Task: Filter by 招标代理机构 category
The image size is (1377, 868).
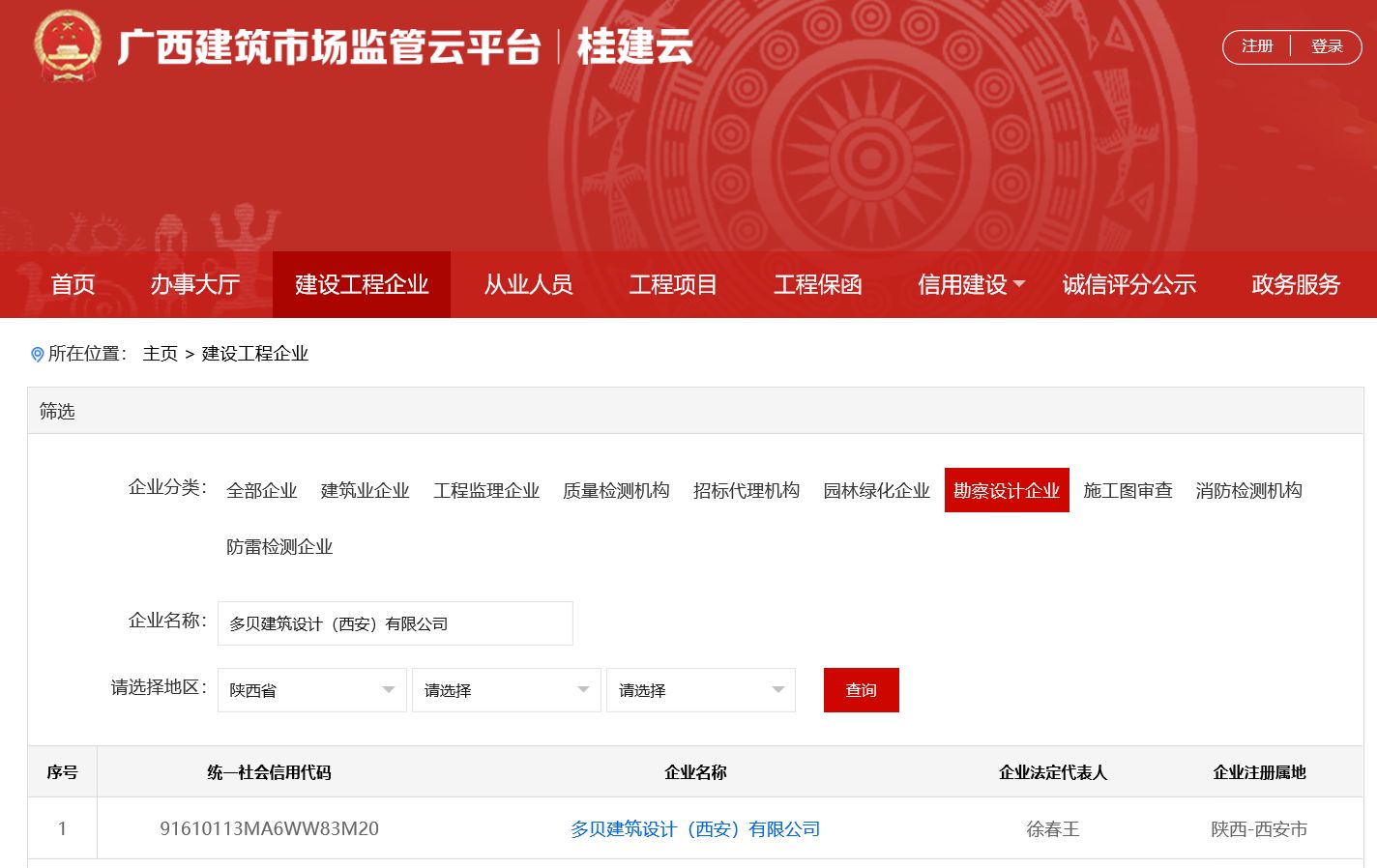Action: click(x=747, y=490)
